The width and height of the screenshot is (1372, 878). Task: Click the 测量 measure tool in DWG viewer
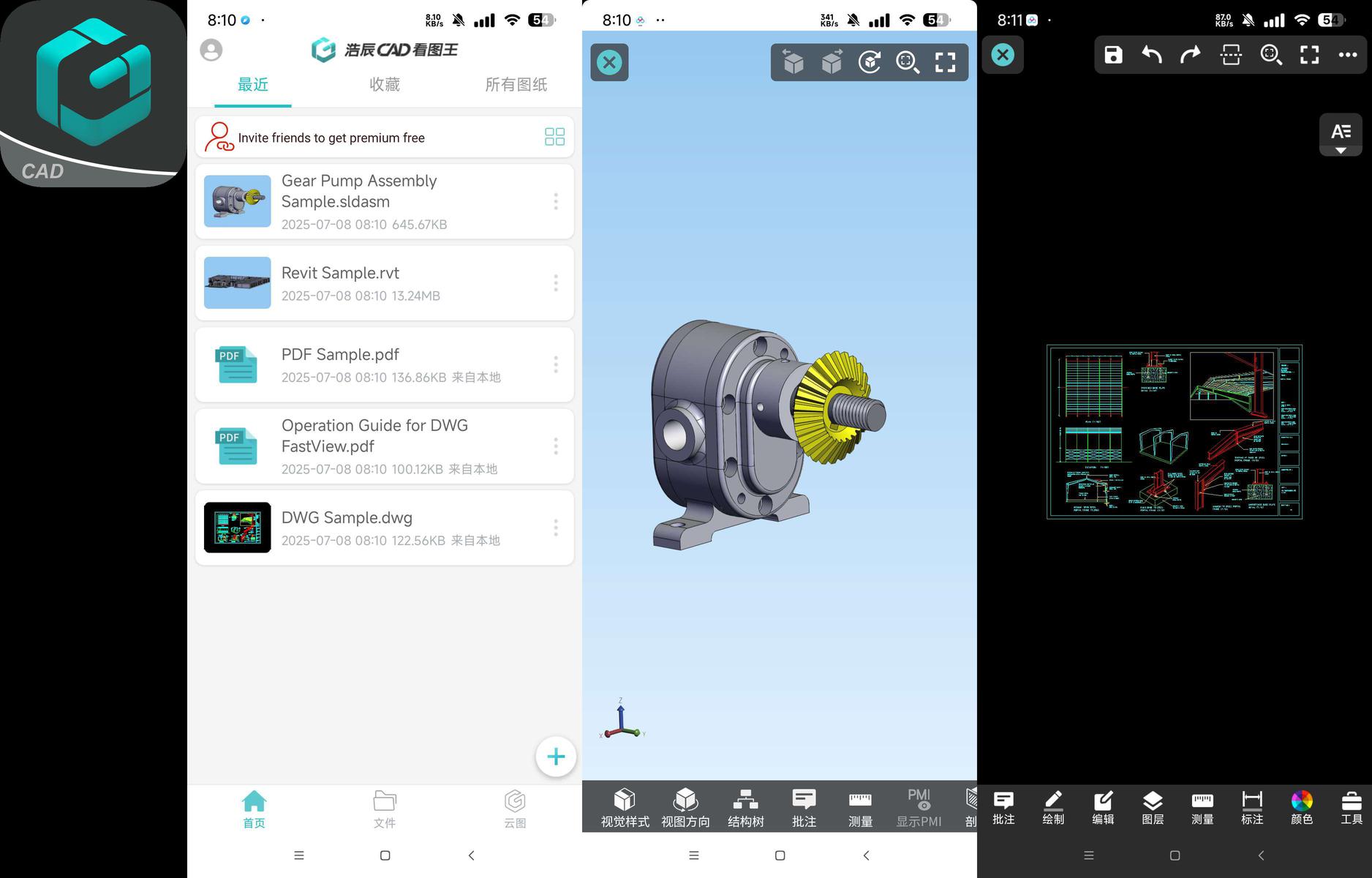pyautogui.click(x=1202, y=807)
